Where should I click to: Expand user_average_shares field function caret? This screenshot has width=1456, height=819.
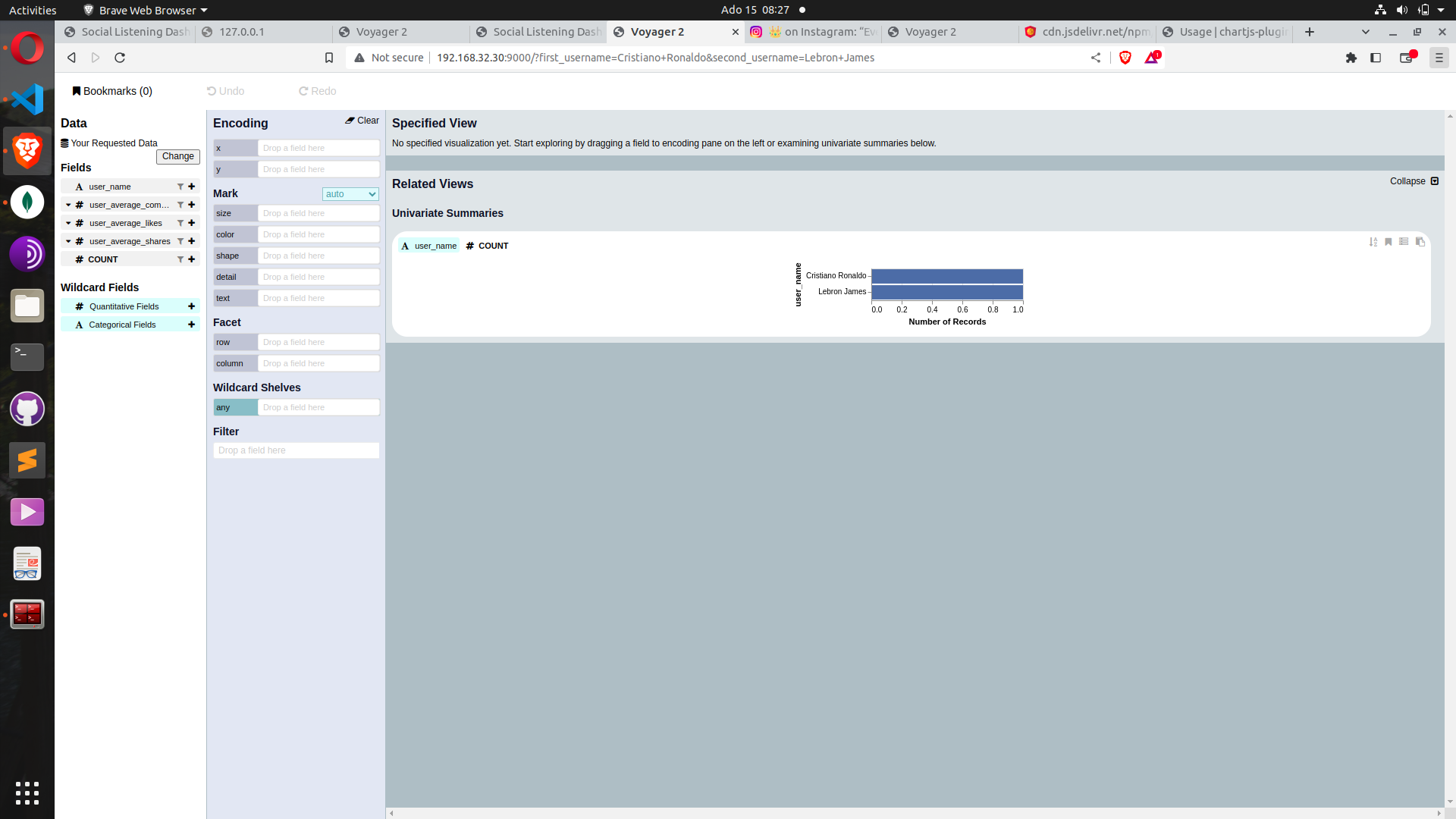pyautogui.click(x=68, y=241)
